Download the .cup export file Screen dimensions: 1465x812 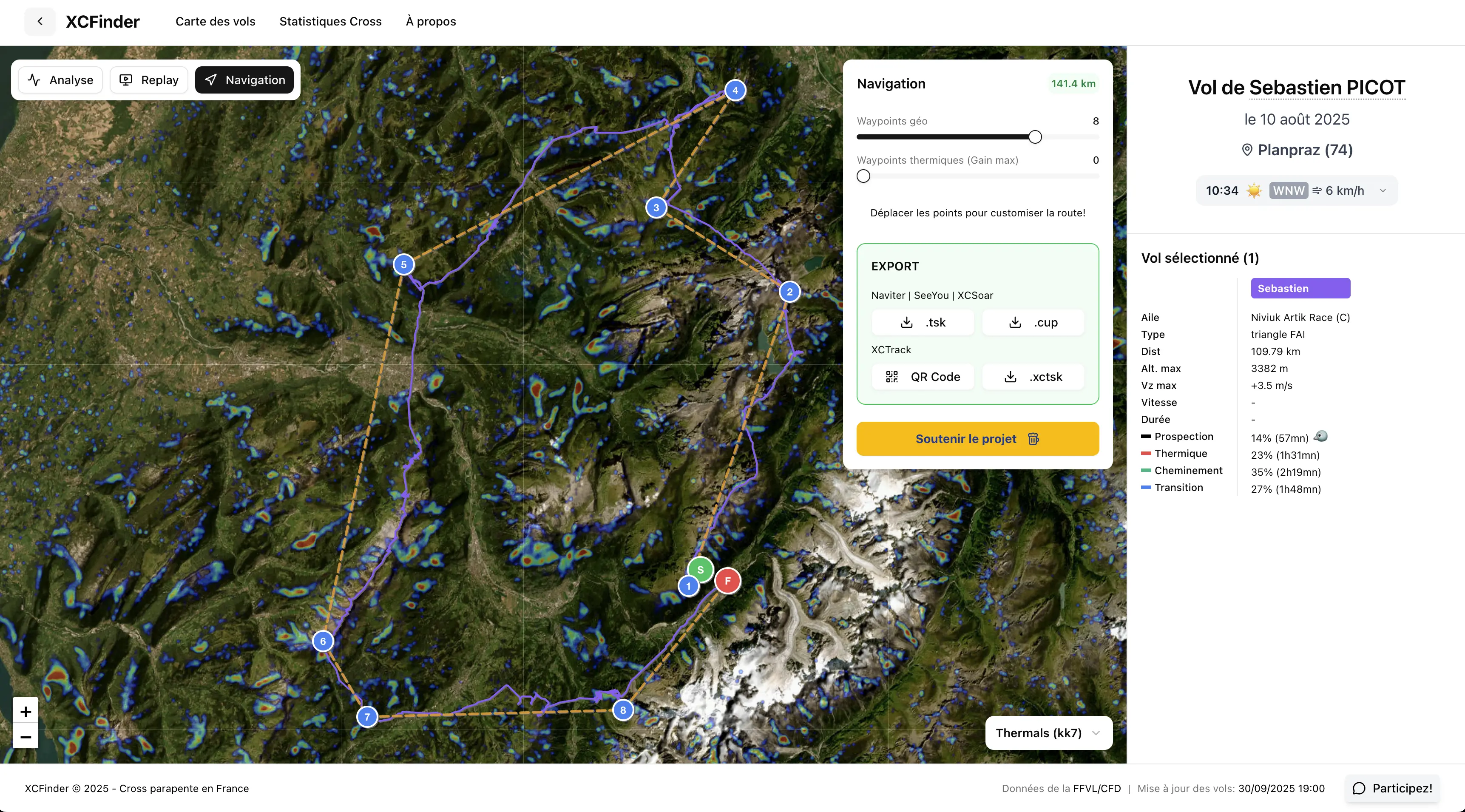tap(1033, 322)
